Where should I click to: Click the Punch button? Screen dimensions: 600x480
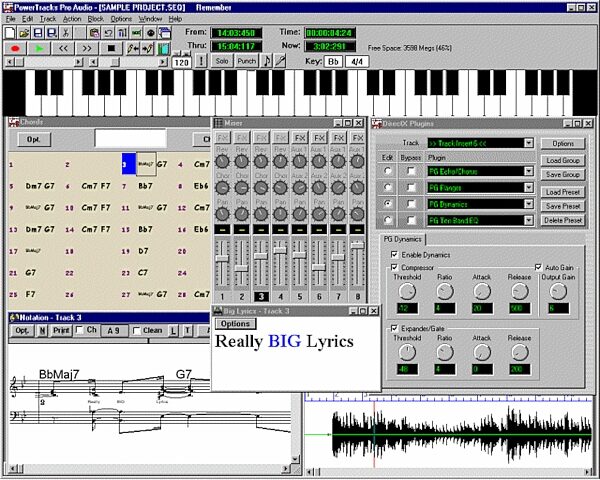[246, 61]
